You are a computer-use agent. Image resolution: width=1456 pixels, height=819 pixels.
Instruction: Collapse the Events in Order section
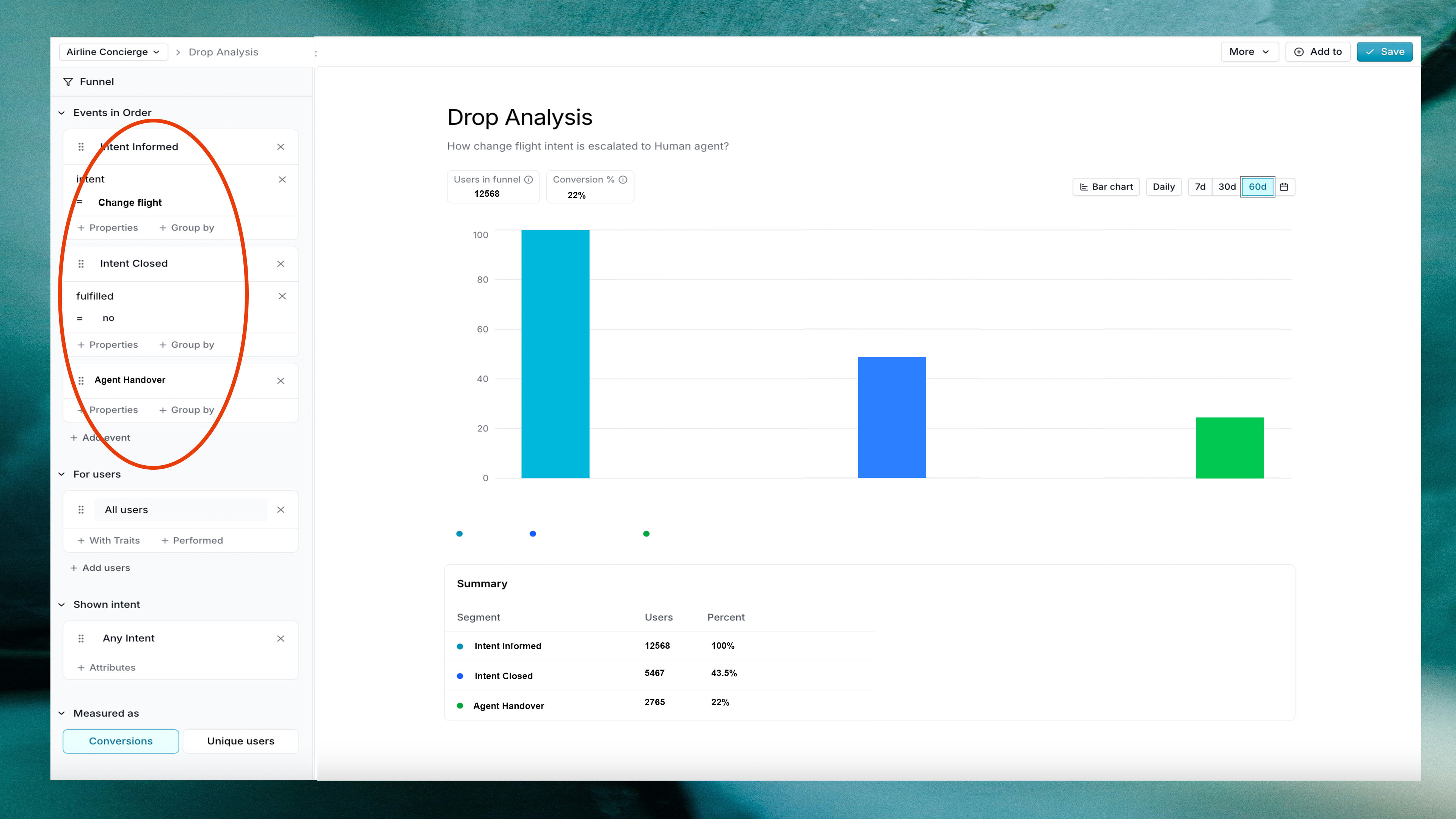pos(61,113)
